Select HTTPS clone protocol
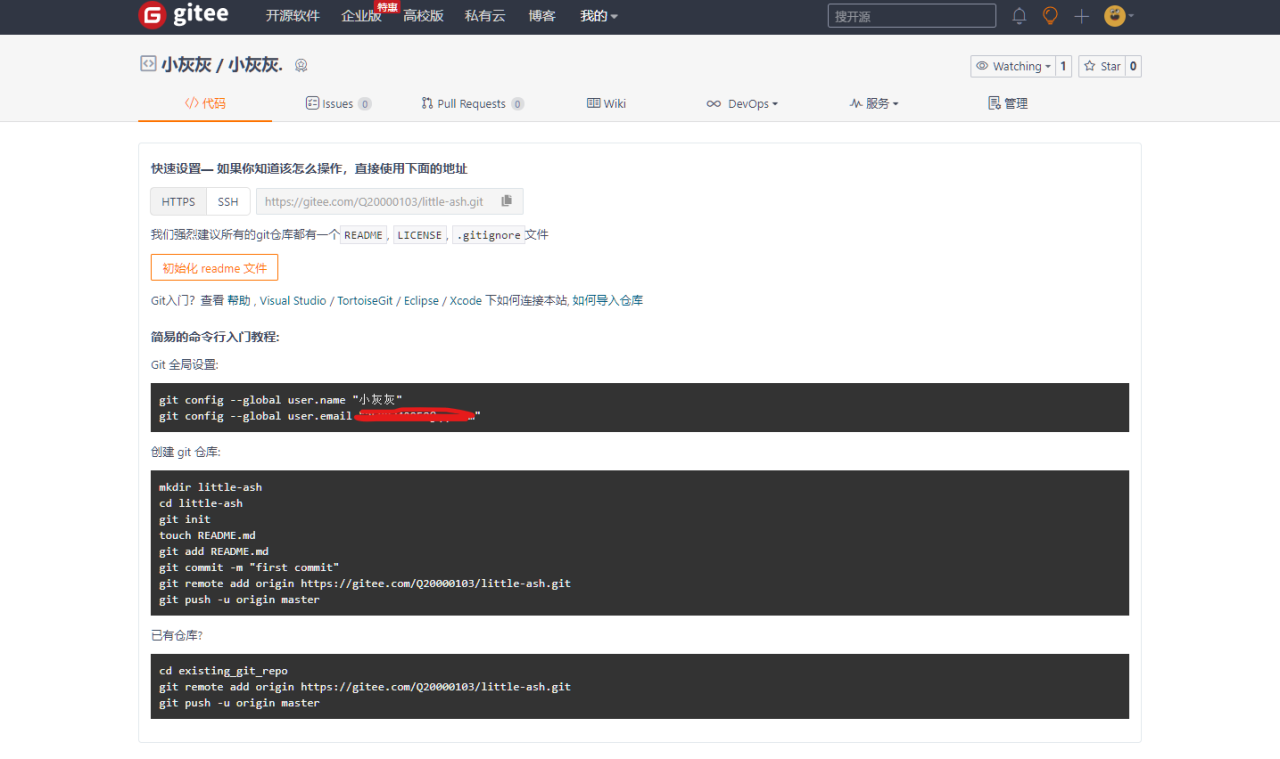The width and height of the screenshot is (1280, 759). coord(179,201)
